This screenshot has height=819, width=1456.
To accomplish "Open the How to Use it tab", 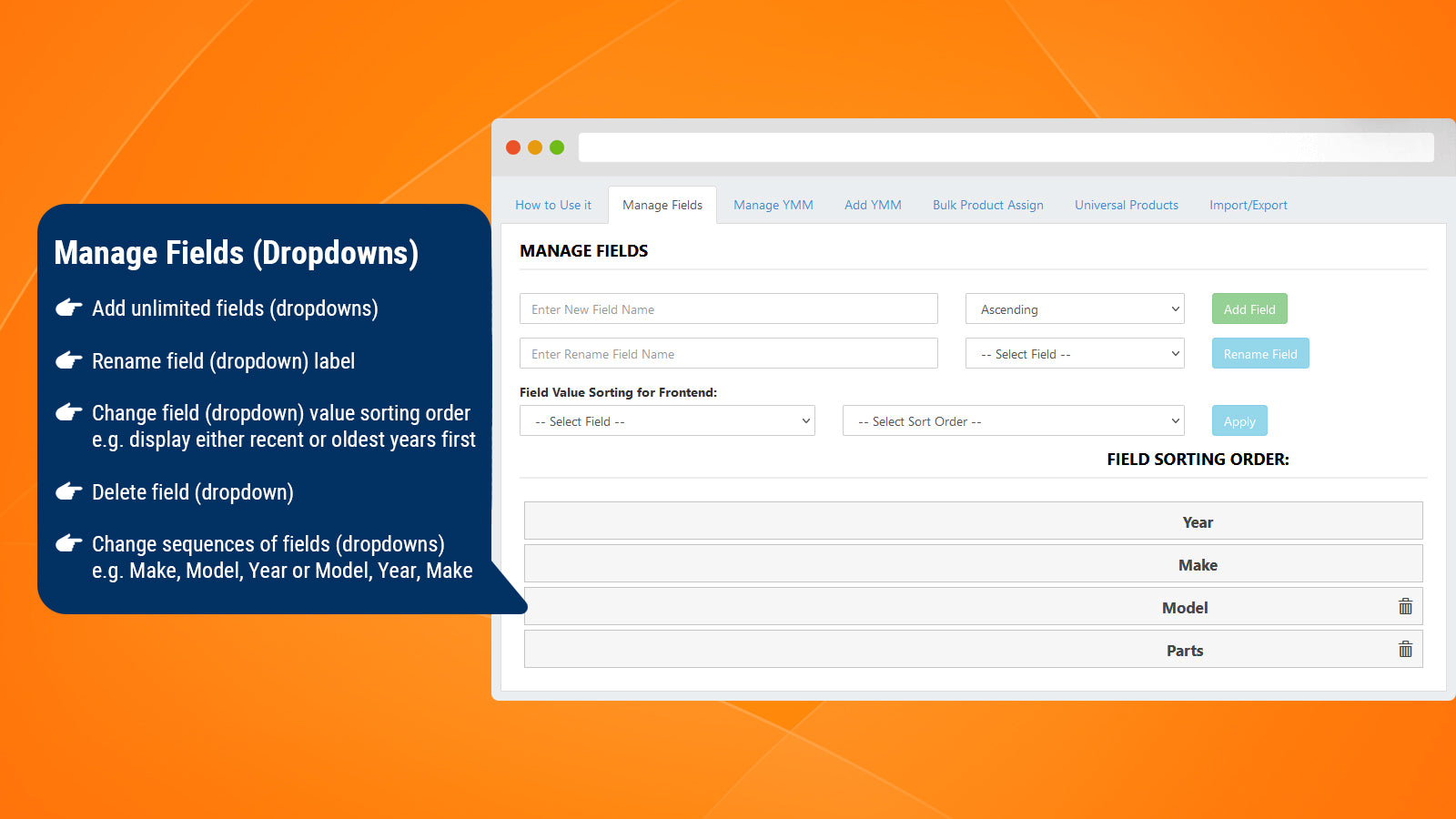I will 552,205.
